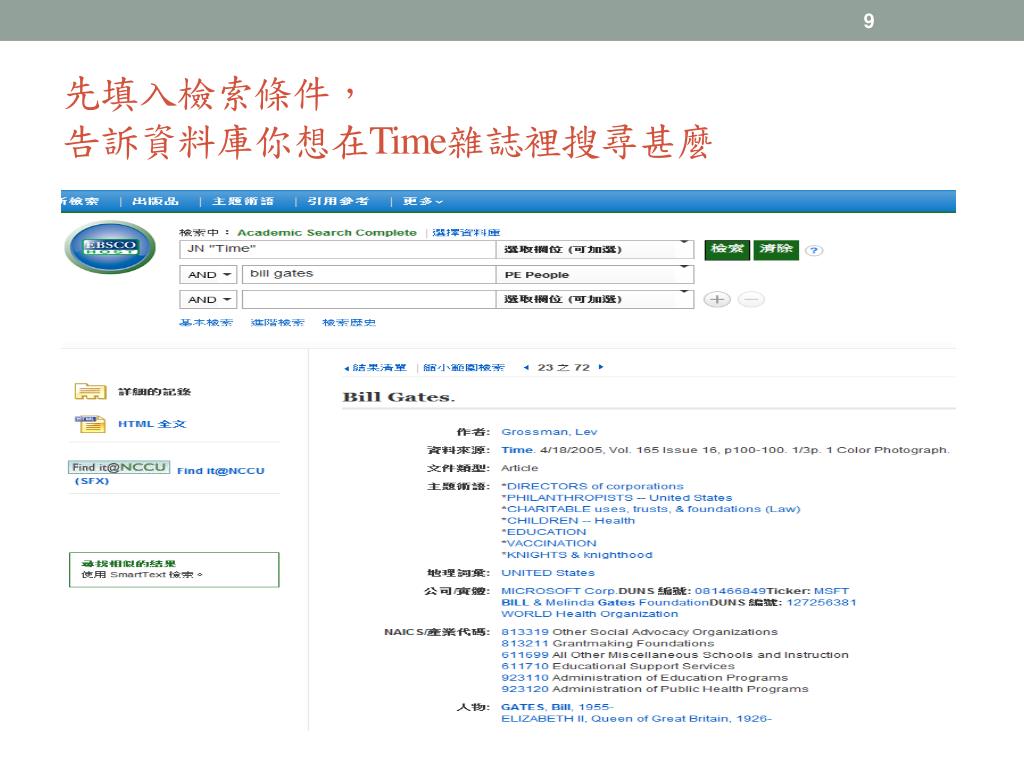
Task: Click the 選擇資料庫 link
Action: click(466, 232)
